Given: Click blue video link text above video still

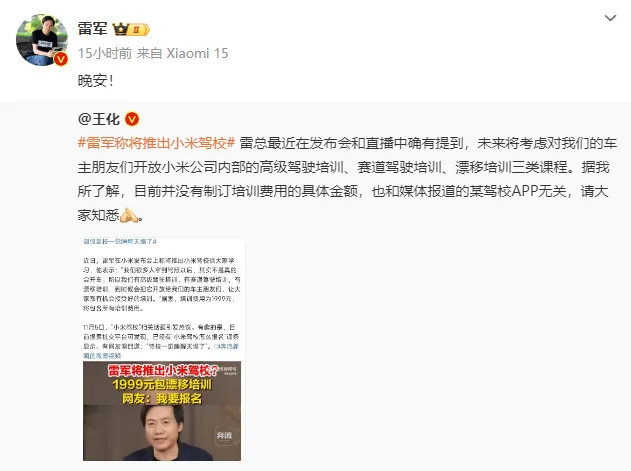Looking at the screenshot, I should 102,356.
